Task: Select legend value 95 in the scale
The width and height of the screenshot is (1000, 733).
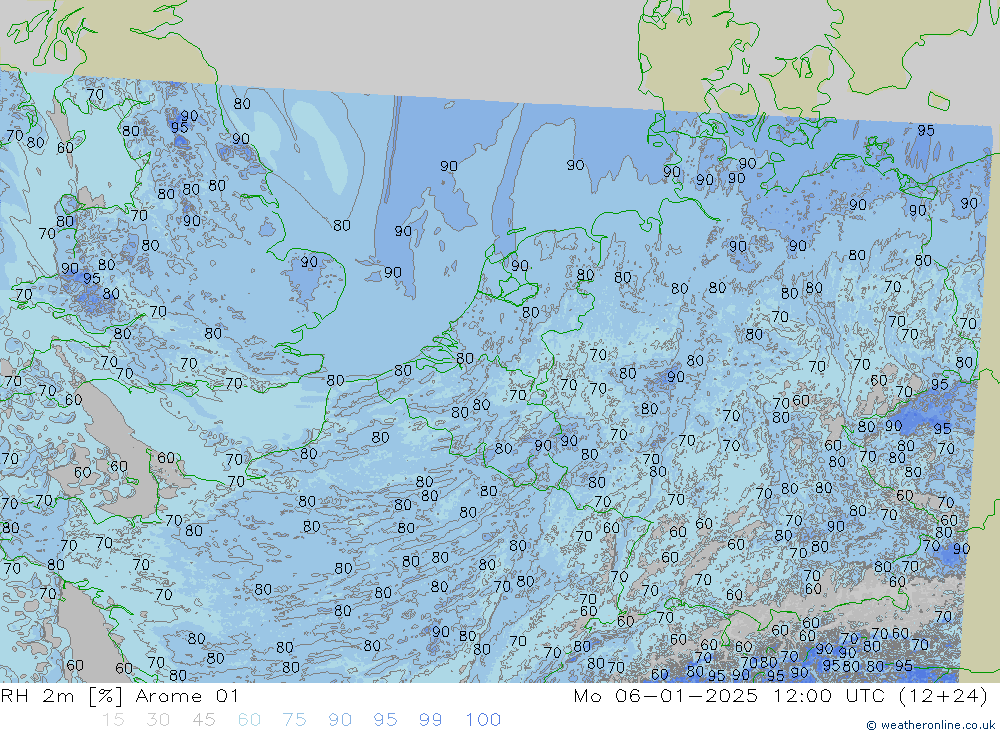Action: point(385,720)
